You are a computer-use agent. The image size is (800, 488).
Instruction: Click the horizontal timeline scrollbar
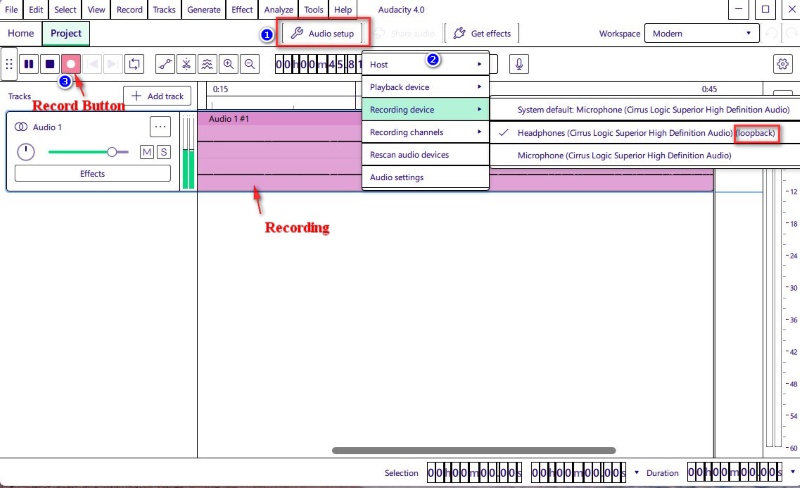pyautogui.click(x=473, y=450)
